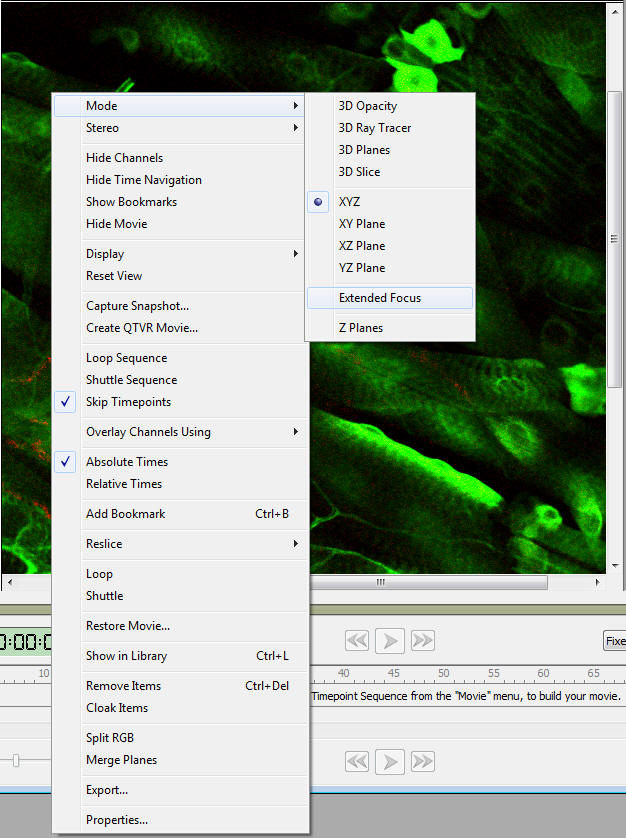Screen dimensions: 626x838
Task: Toggle the Absolute Times option
Action: 126,462
